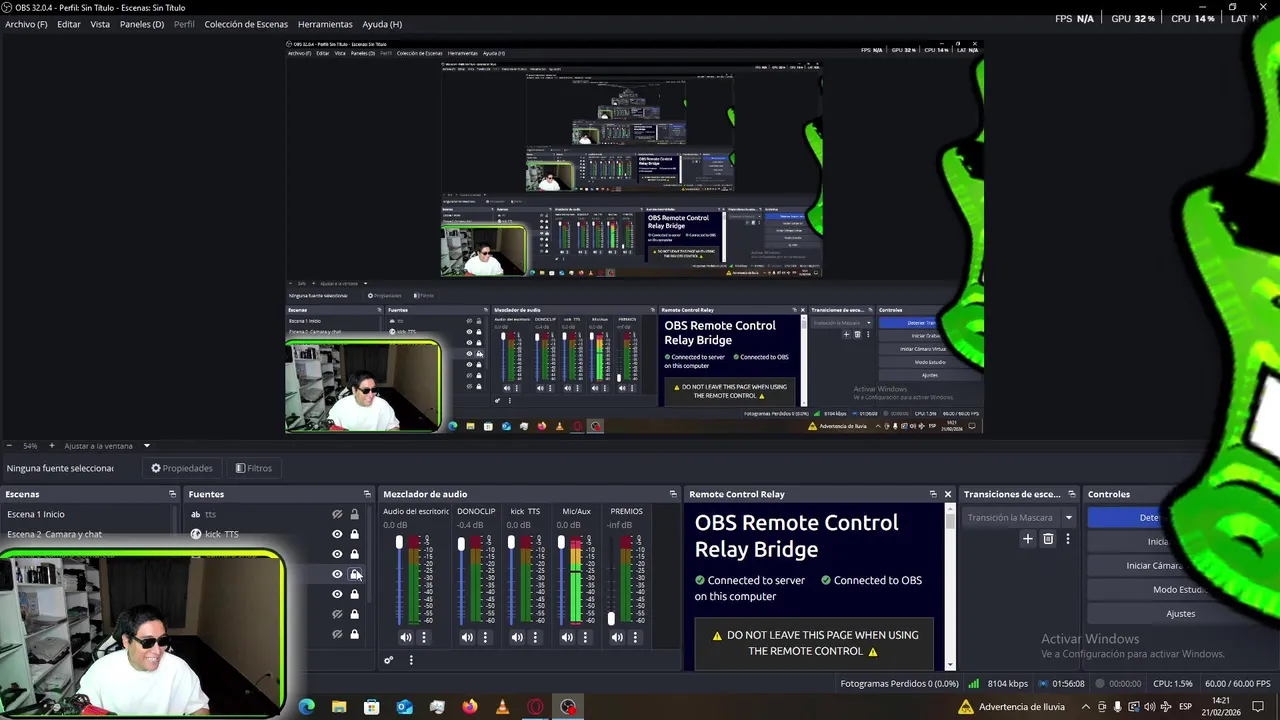Image resolution: width=1280 pixels, height=720 pixels.
Task: Mute the kick TTS audio channel
Action: click(517, 637)
